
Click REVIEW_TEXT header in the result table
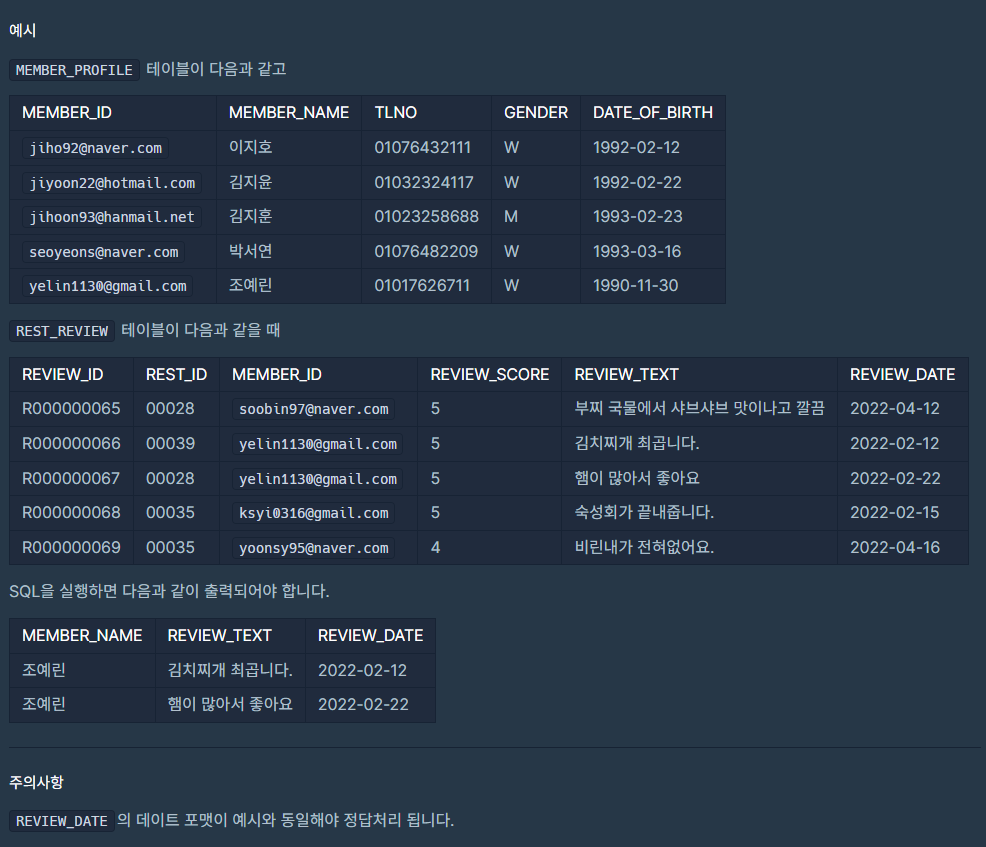pyautogui.click(x=219, y=636)
